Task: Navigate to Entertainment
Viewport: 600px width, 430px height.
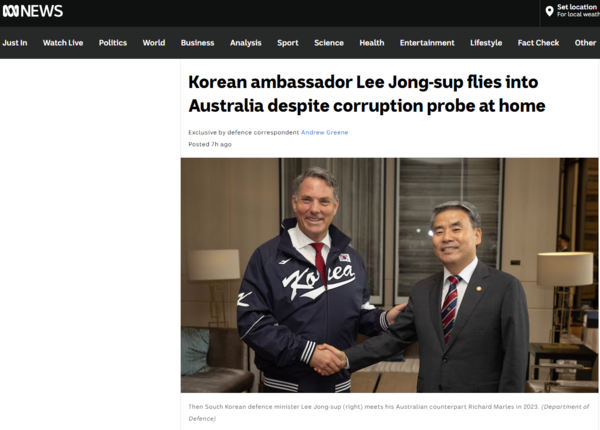Action: (x=427, y=43)
